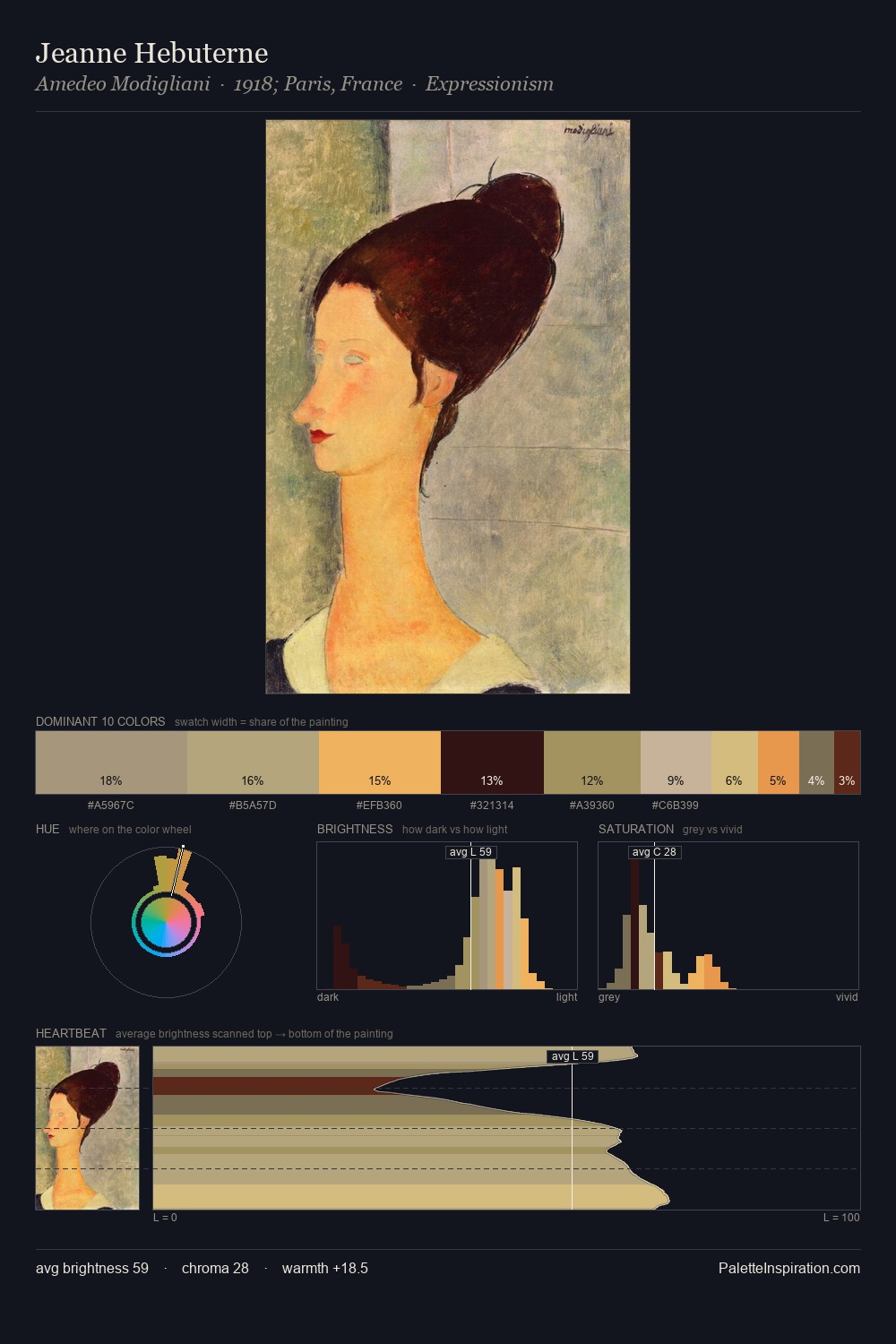Click the small heartbeat painting thumbnail
896x1344 pixels.
pos(87,1128)
